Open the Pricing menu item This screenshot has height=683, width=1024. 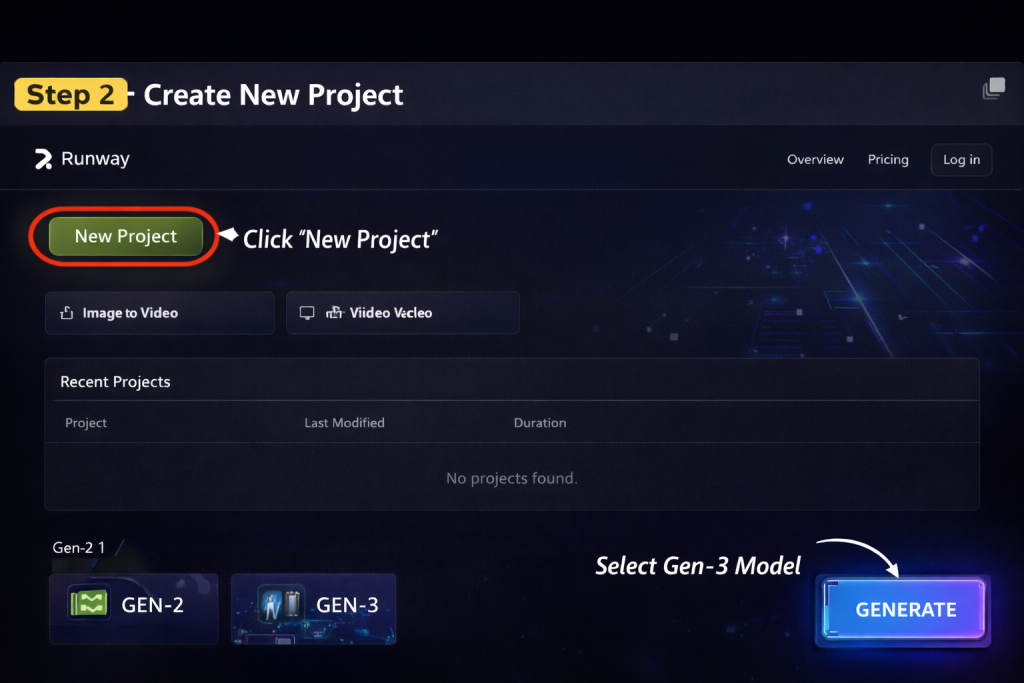pos(888,160)
